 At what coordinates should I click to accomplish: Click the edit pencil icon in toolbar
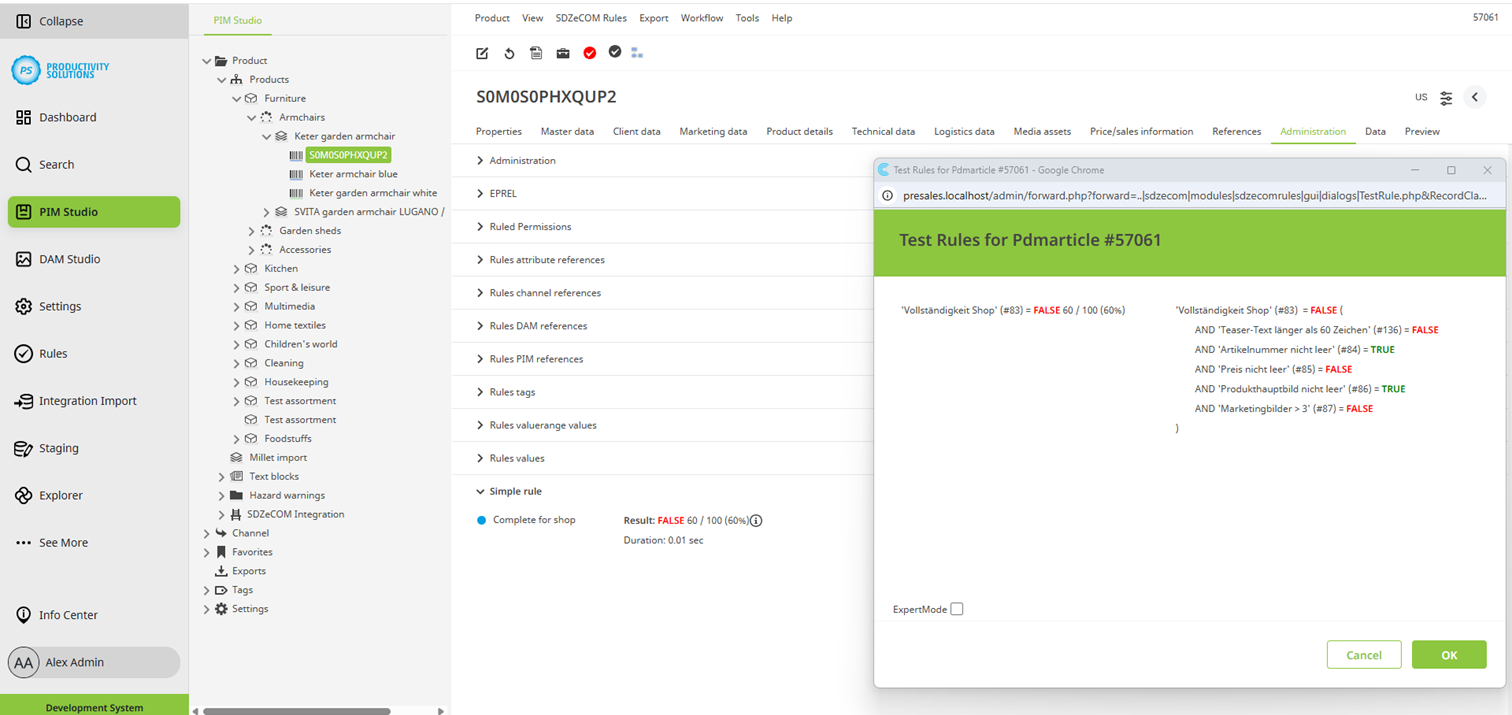click(482, 53)
